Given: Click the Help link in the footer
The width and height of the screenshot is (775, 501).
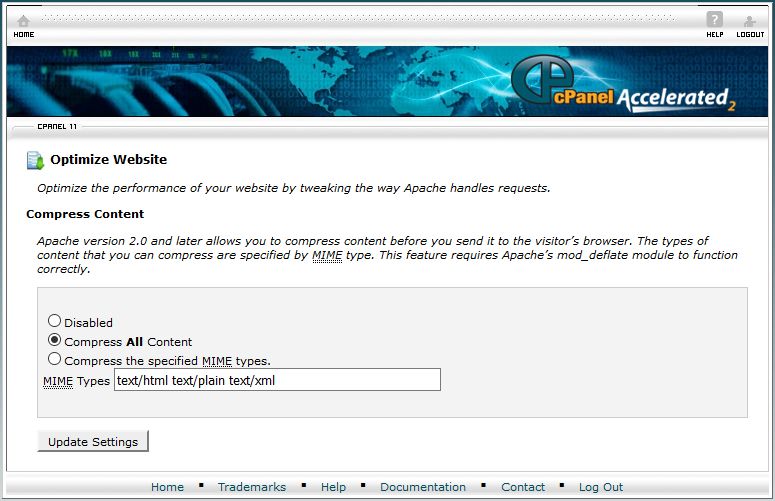Looking at the screenshot, I should (x=333, y=487).
